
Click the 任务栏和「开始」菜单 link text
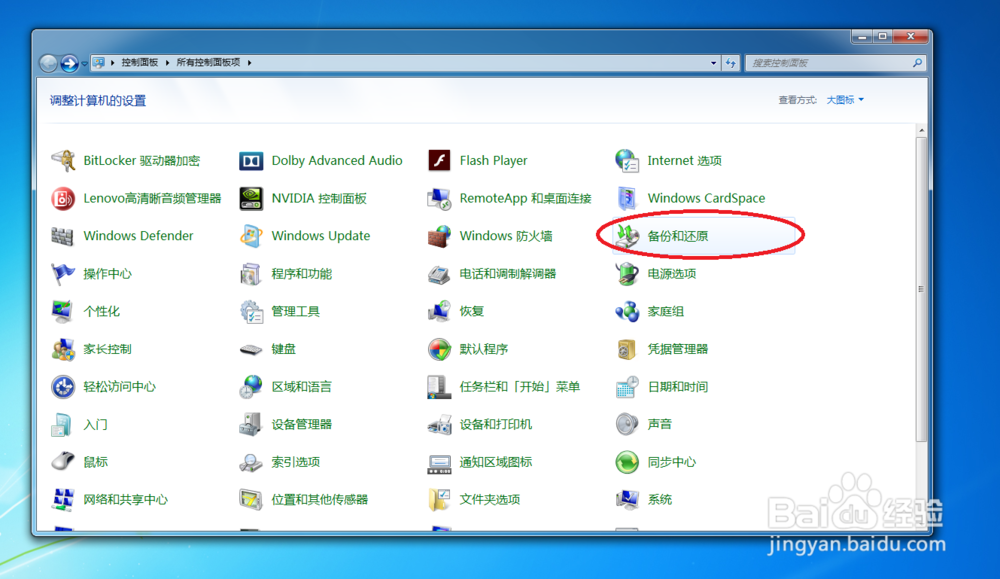coord(519,386)
